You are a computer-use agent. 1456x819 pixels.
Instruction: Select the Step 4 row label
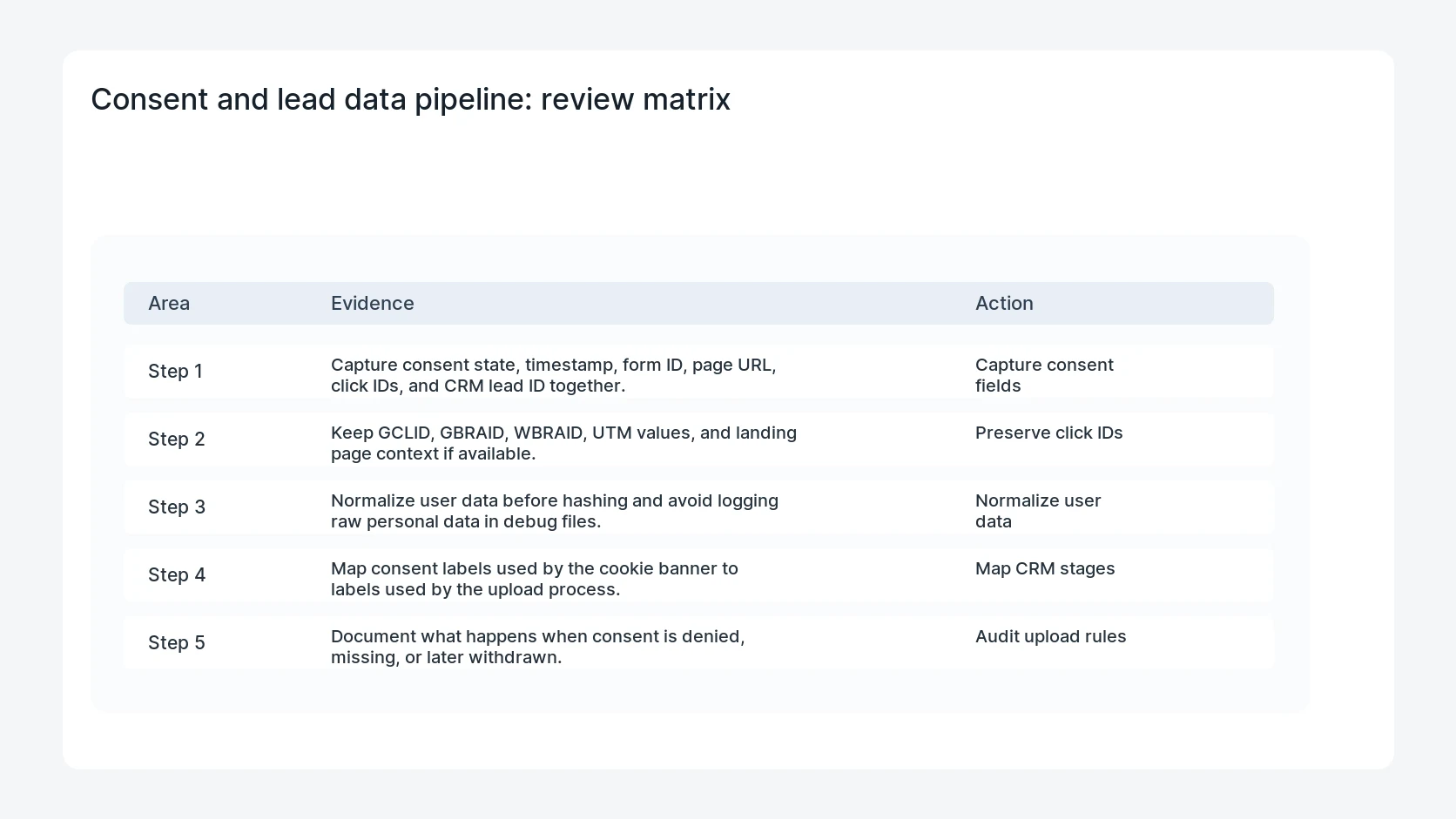177,574
